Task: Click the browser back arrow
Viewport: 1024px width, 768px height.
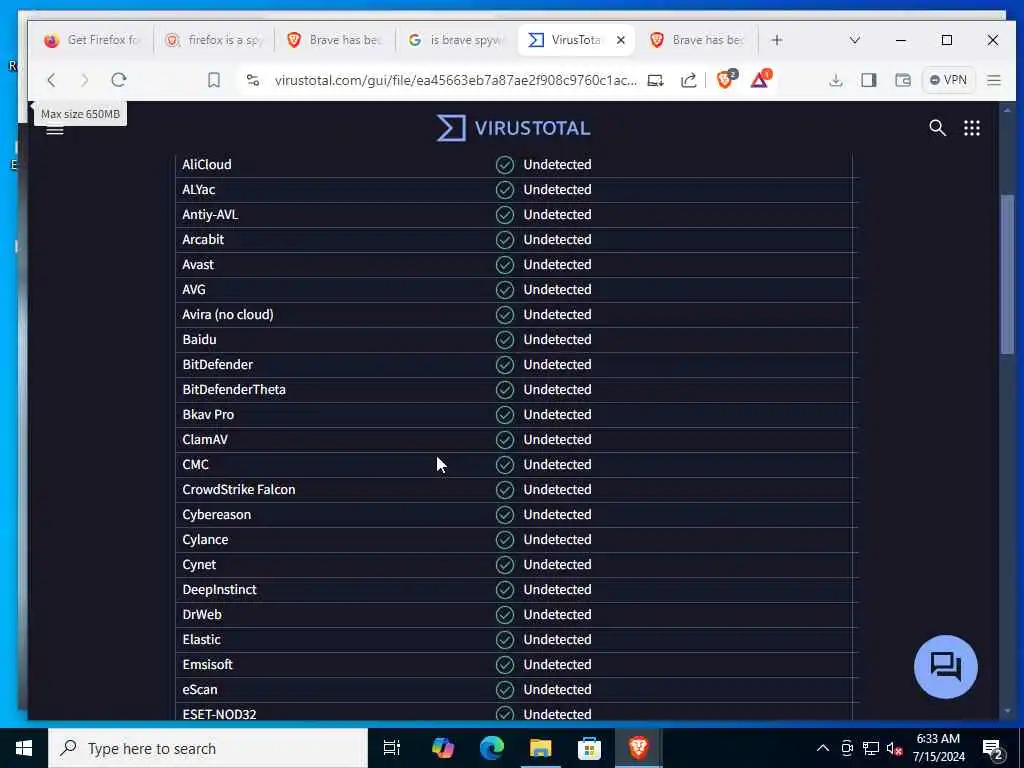Action: click(x=51, y=80)
